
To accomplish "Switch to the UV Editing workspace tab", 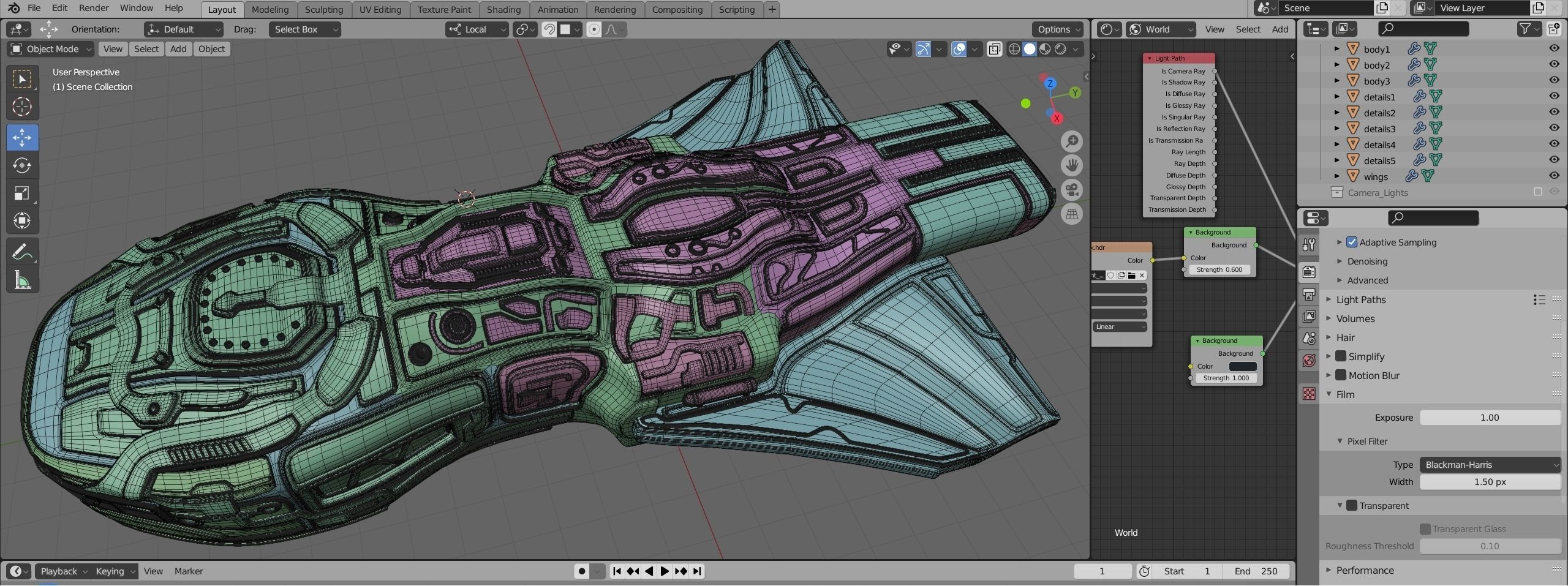I will pyautogui.click(x=380, y=9).
